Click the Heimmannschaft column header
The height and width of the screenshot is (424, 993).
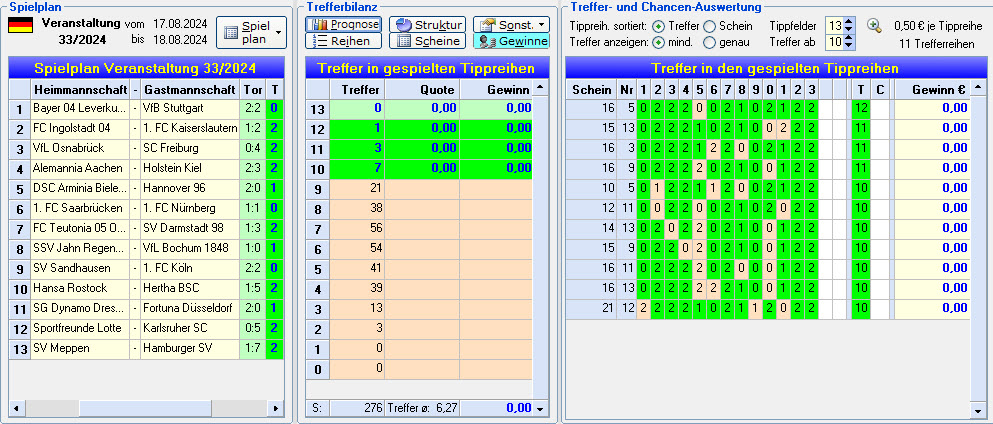pos(80,89)
